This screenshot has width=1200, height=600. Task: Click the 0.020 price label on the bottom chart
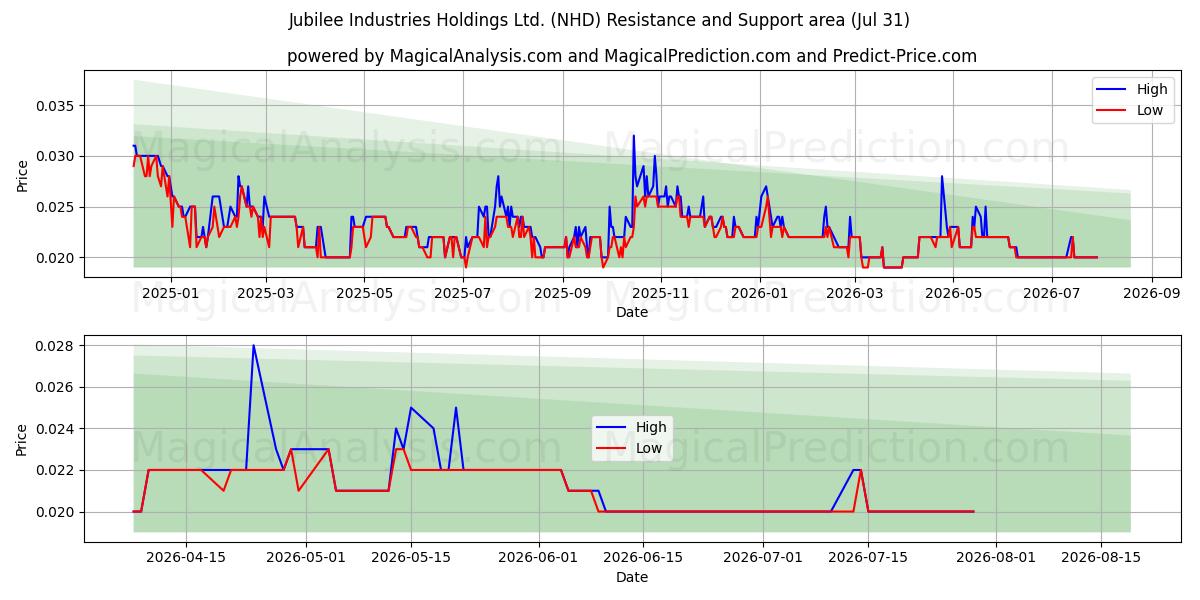[x=56, y=512]
